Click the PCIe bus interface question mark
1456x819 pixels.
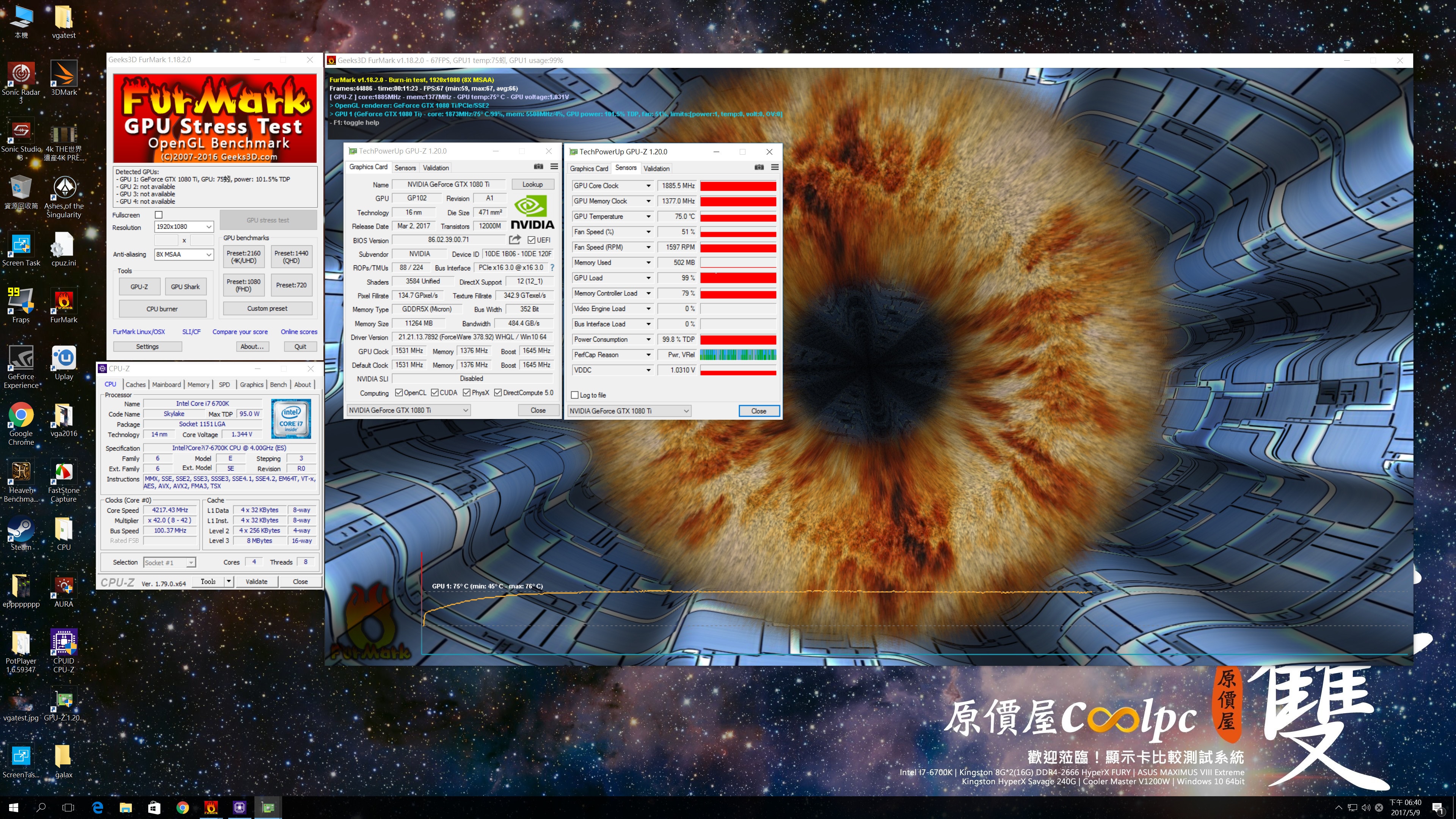pyautogui.click(x=552, y=267)
